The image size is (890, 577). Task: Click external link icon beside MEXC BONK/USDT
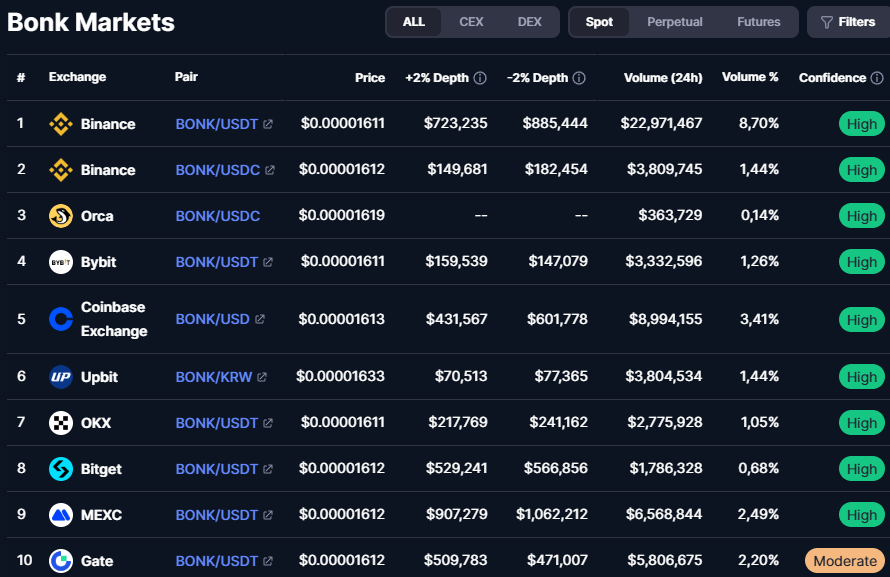268,515
